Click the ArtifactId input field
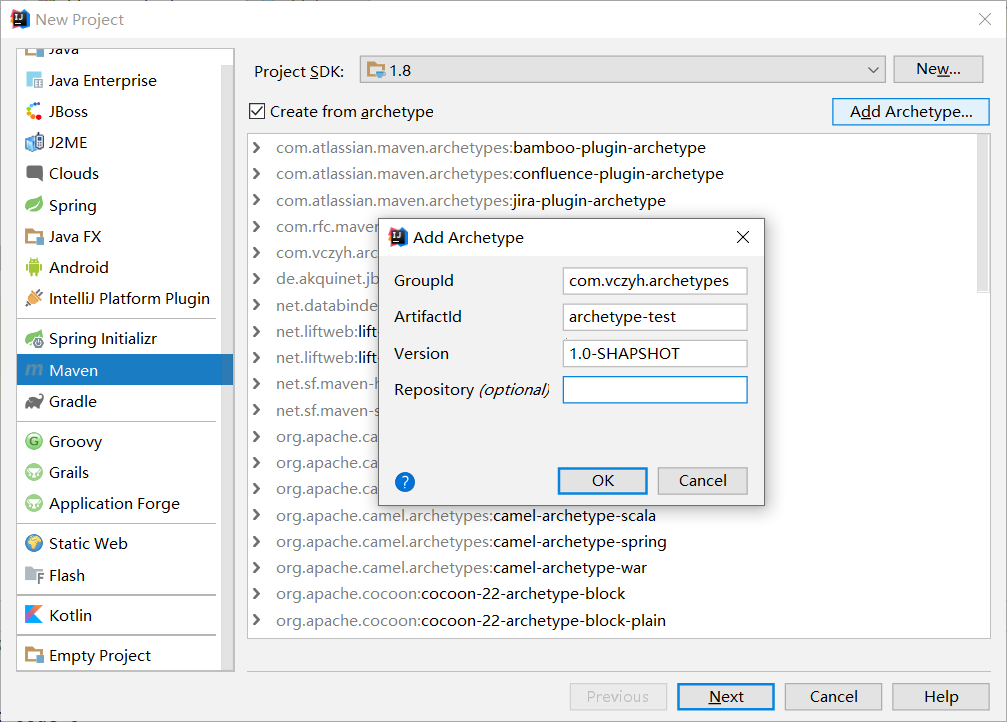Viewport: 1007px width, 722px height. click(x=655, y=317)
